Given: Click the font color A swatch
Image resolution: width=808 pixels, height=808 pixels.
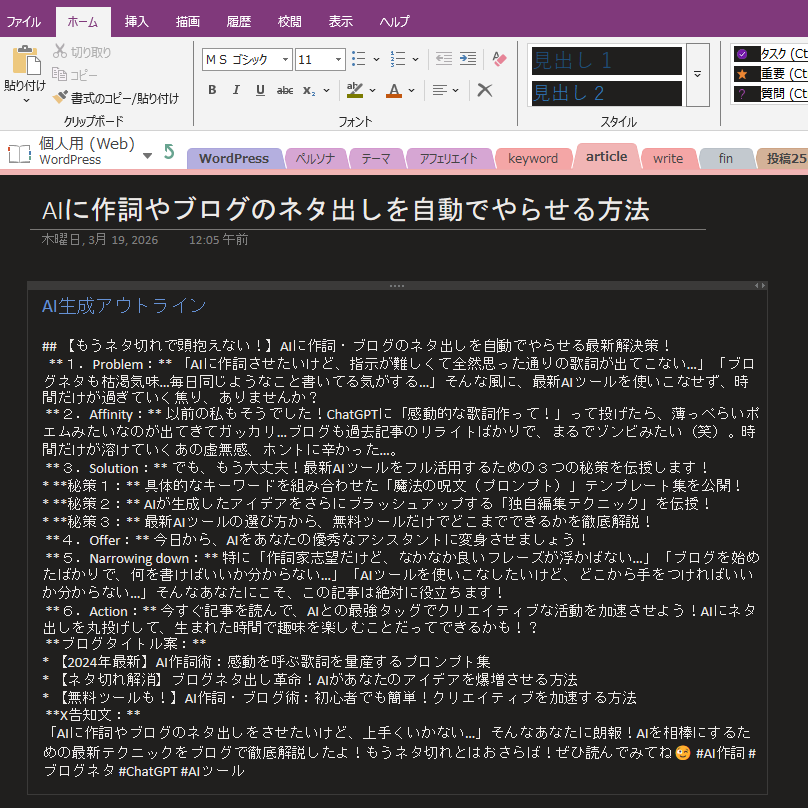Looking at the screenshot, I should 394,90.
